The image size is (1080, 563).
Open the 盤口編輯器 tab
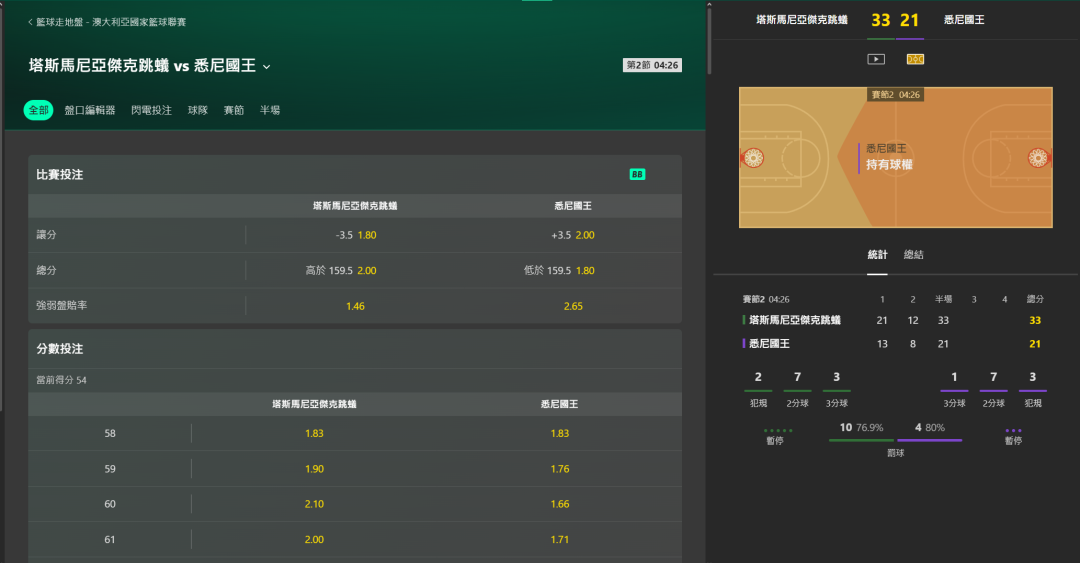click(90, 110)
